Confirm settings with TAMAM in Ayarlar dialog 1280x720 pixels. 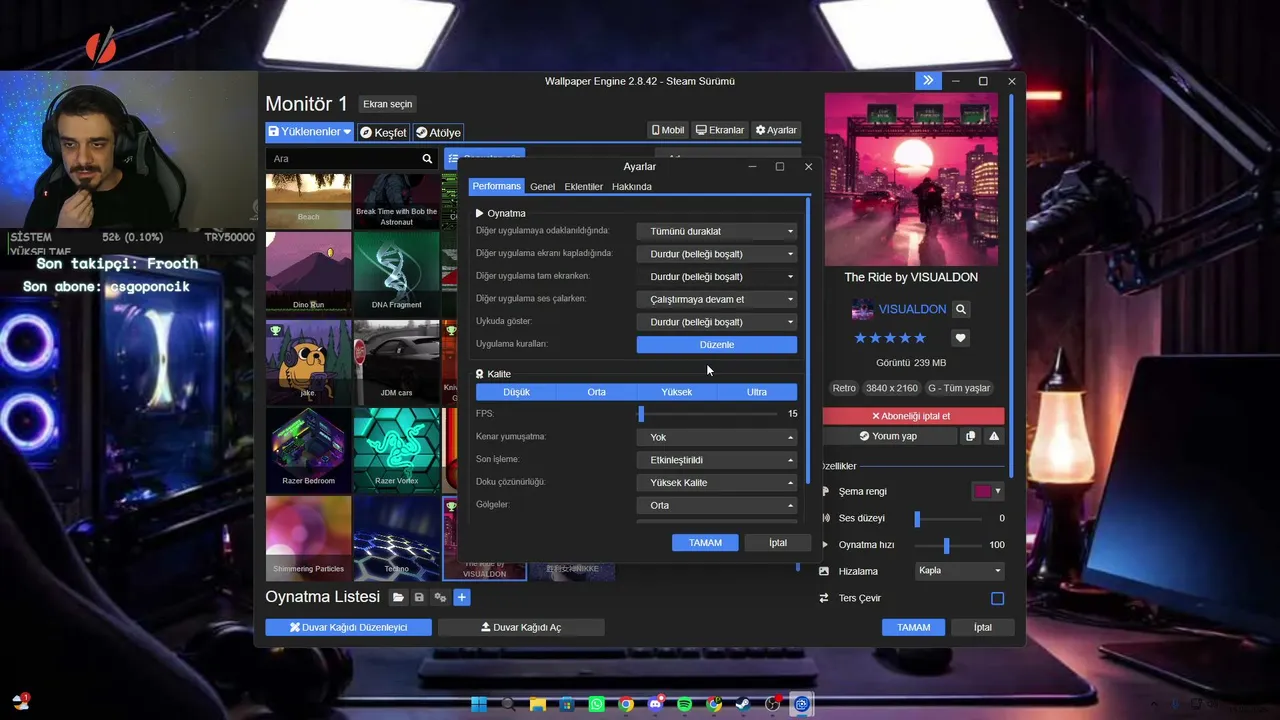[705, 543]
